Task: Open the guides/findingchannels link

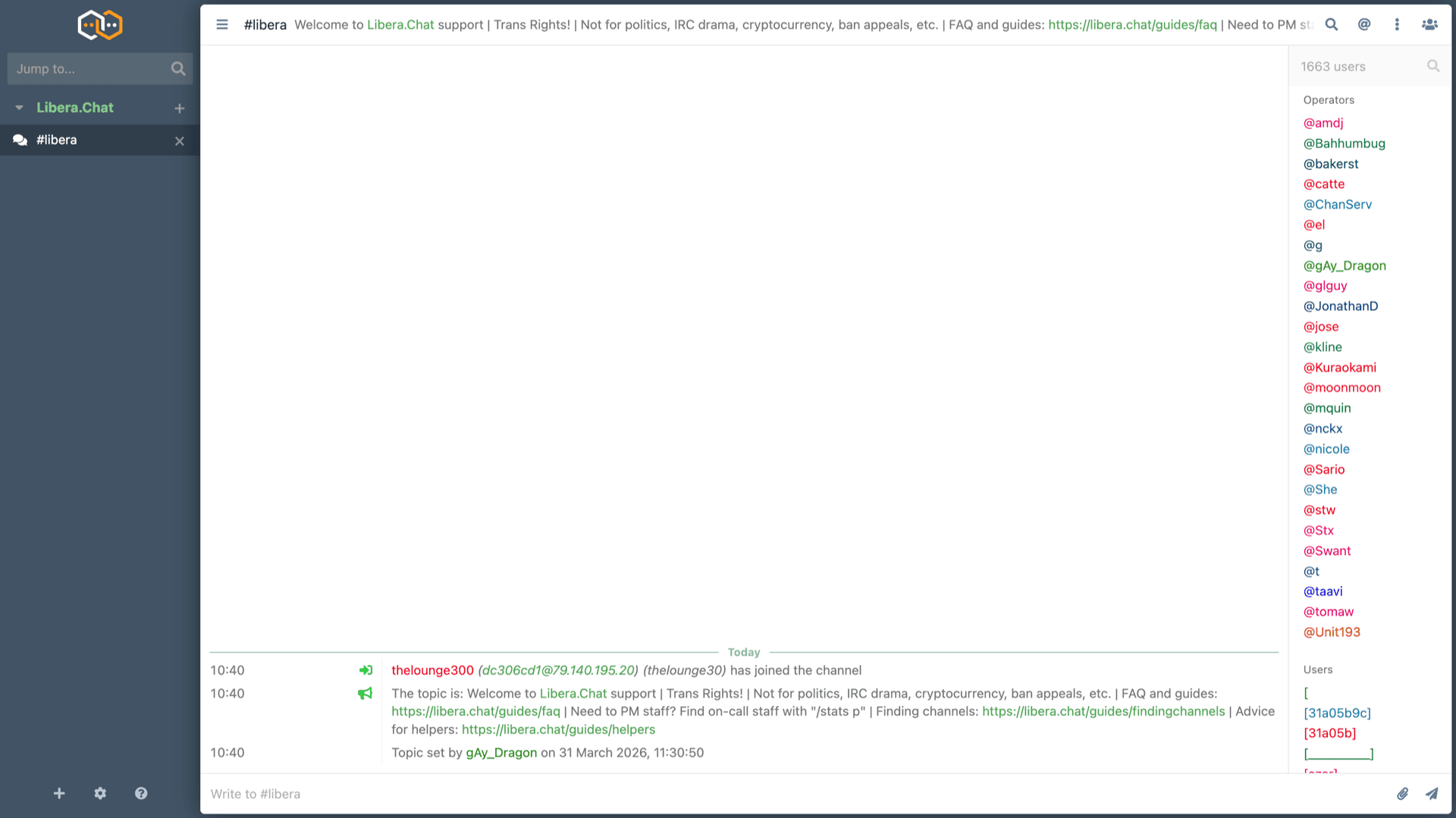Action: [x=1103, y=712]
